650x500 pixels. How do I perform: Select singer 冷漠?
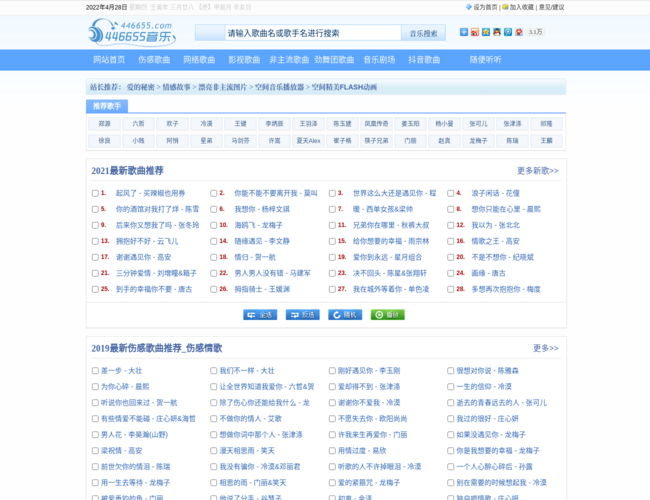[x=206, y=124]
